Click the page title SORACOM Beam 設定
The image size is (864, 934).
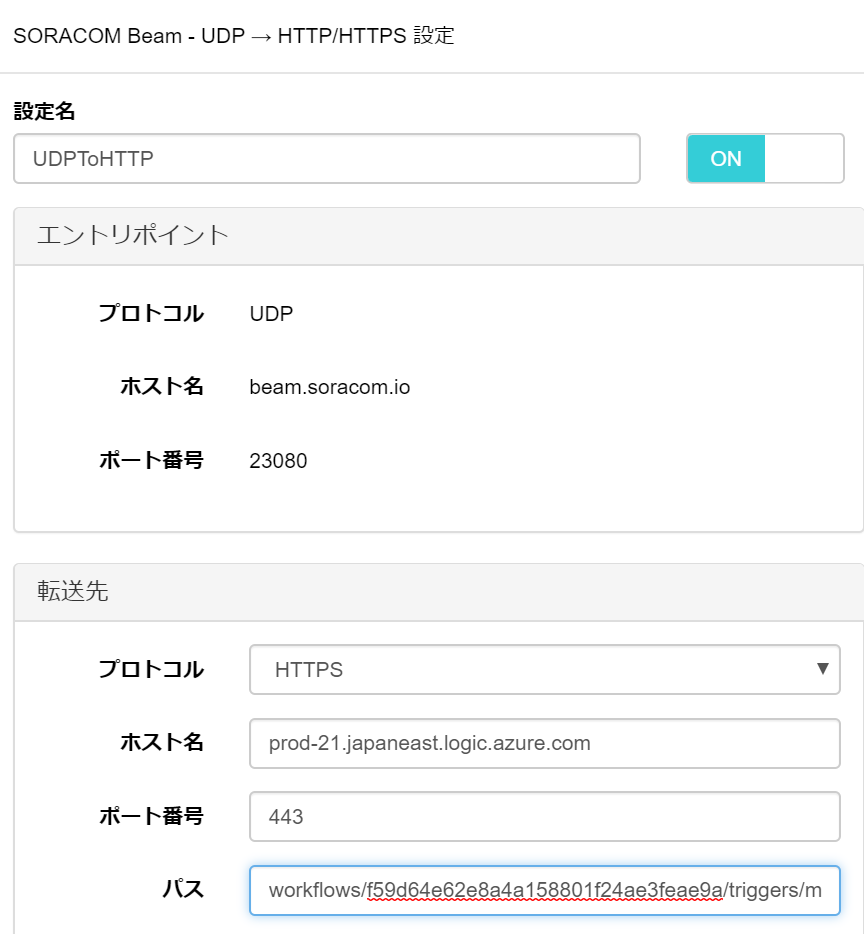(x=234, y=36)
